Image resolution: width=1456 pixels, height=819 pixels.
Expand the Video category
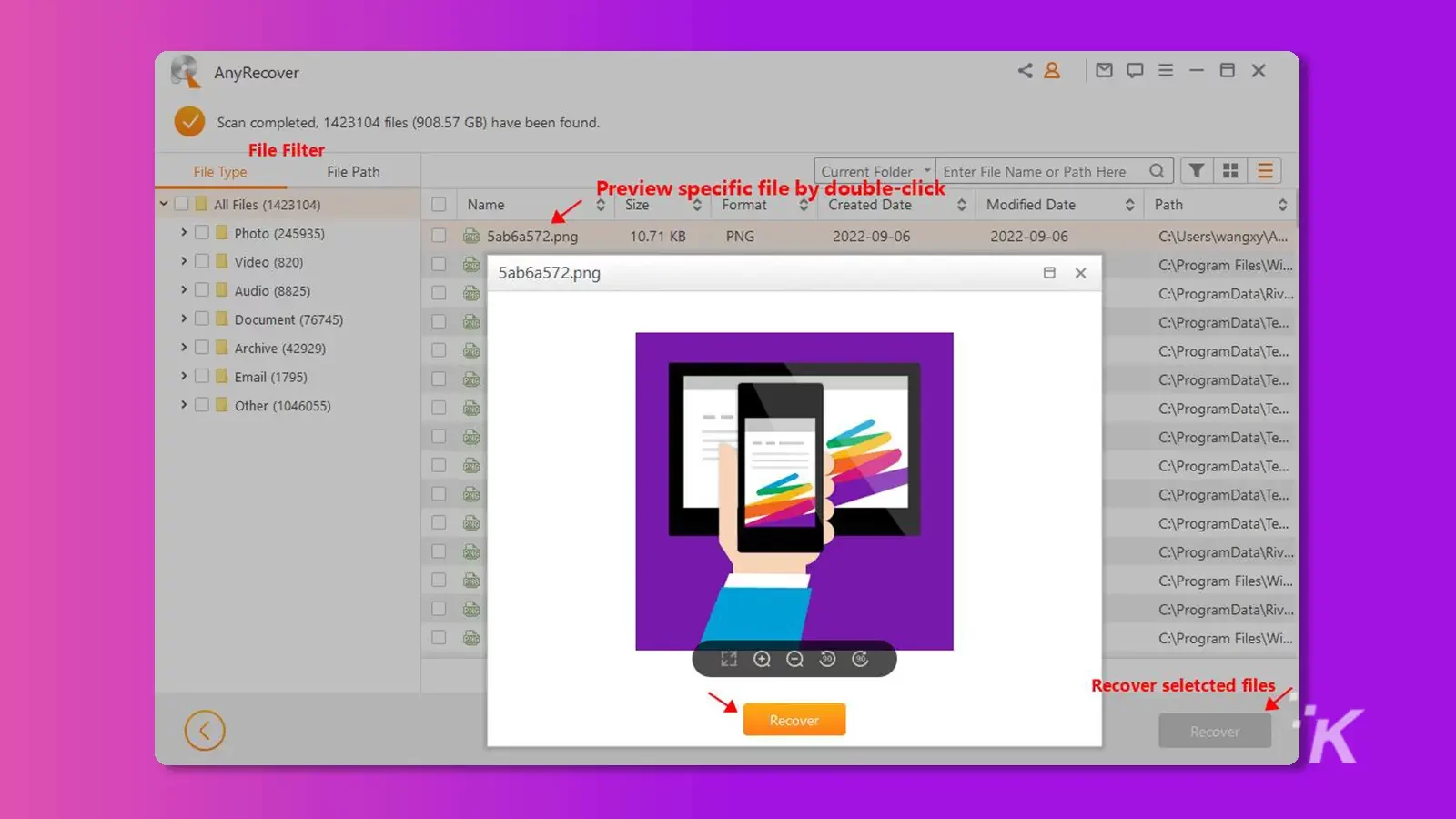point(184,261)
